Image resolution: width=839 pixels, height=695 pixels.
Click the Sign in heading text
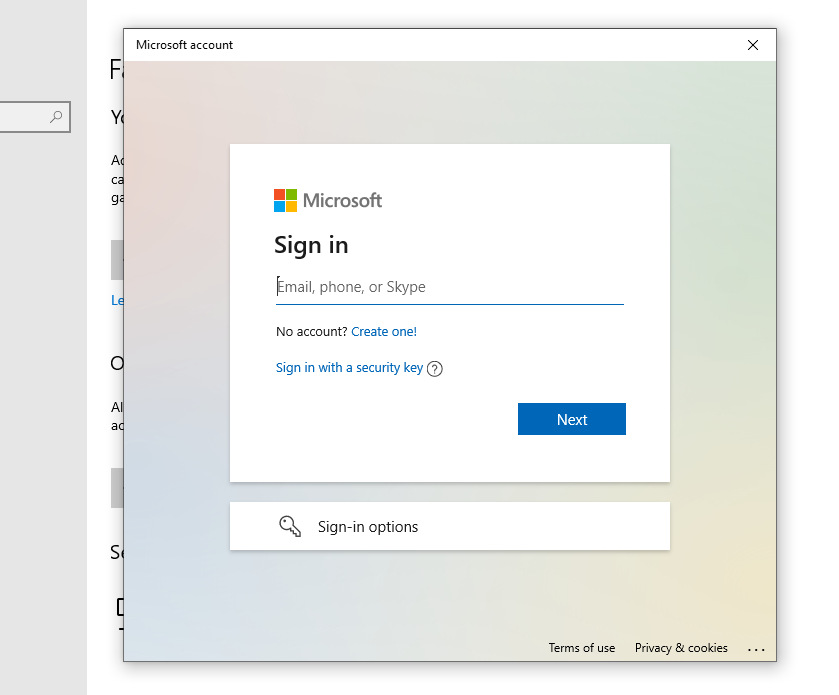[311, 245]
